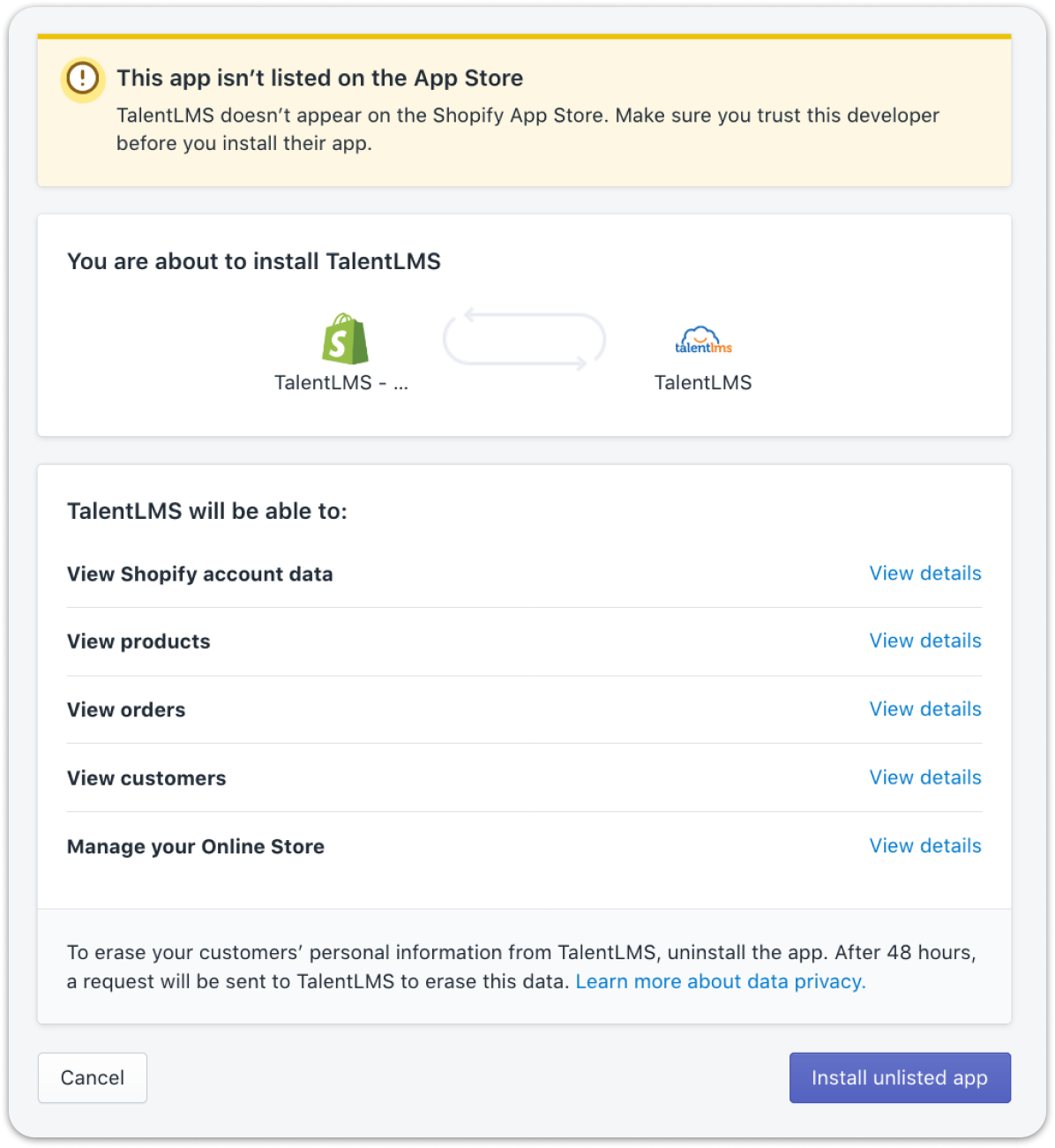
Task: Click the green Shopify bag logo
Action: 345,339
